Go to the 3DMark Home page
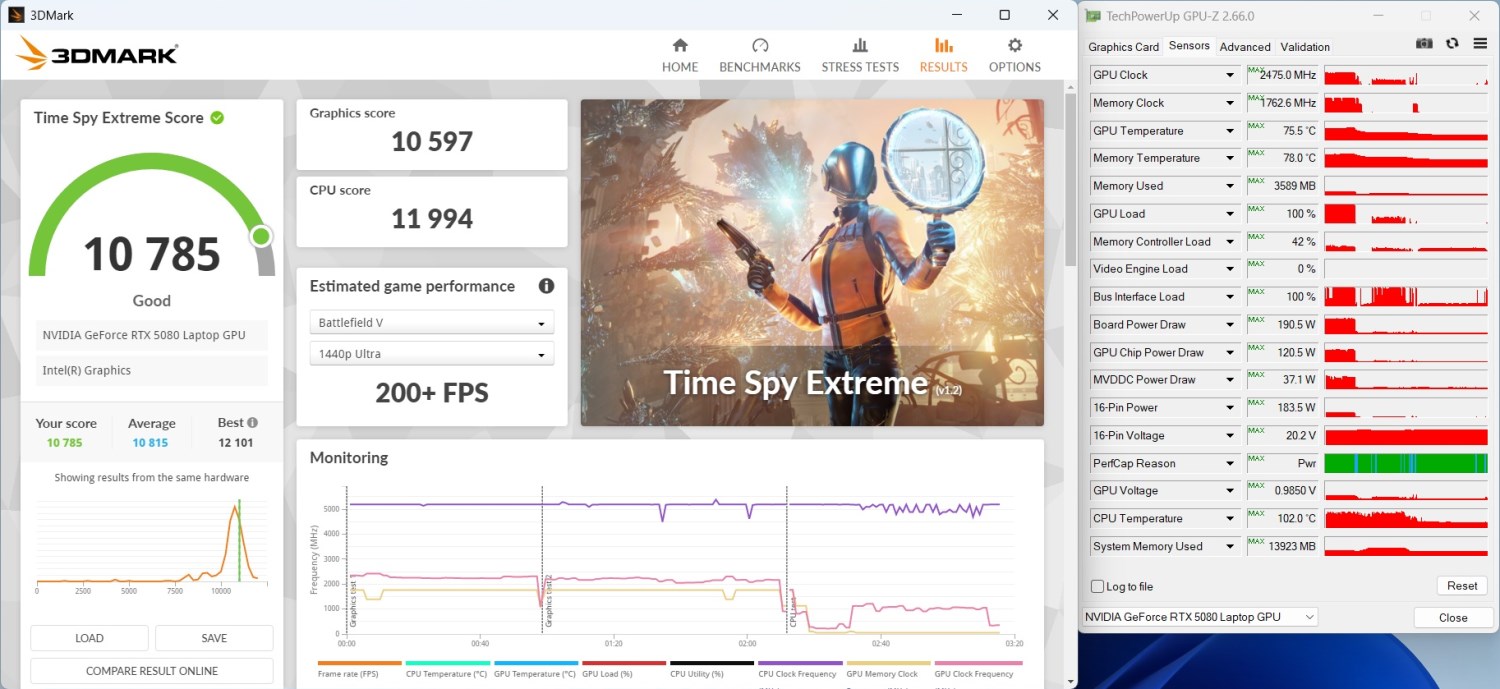The image size is (1500, 689). [x=680, y=56]
